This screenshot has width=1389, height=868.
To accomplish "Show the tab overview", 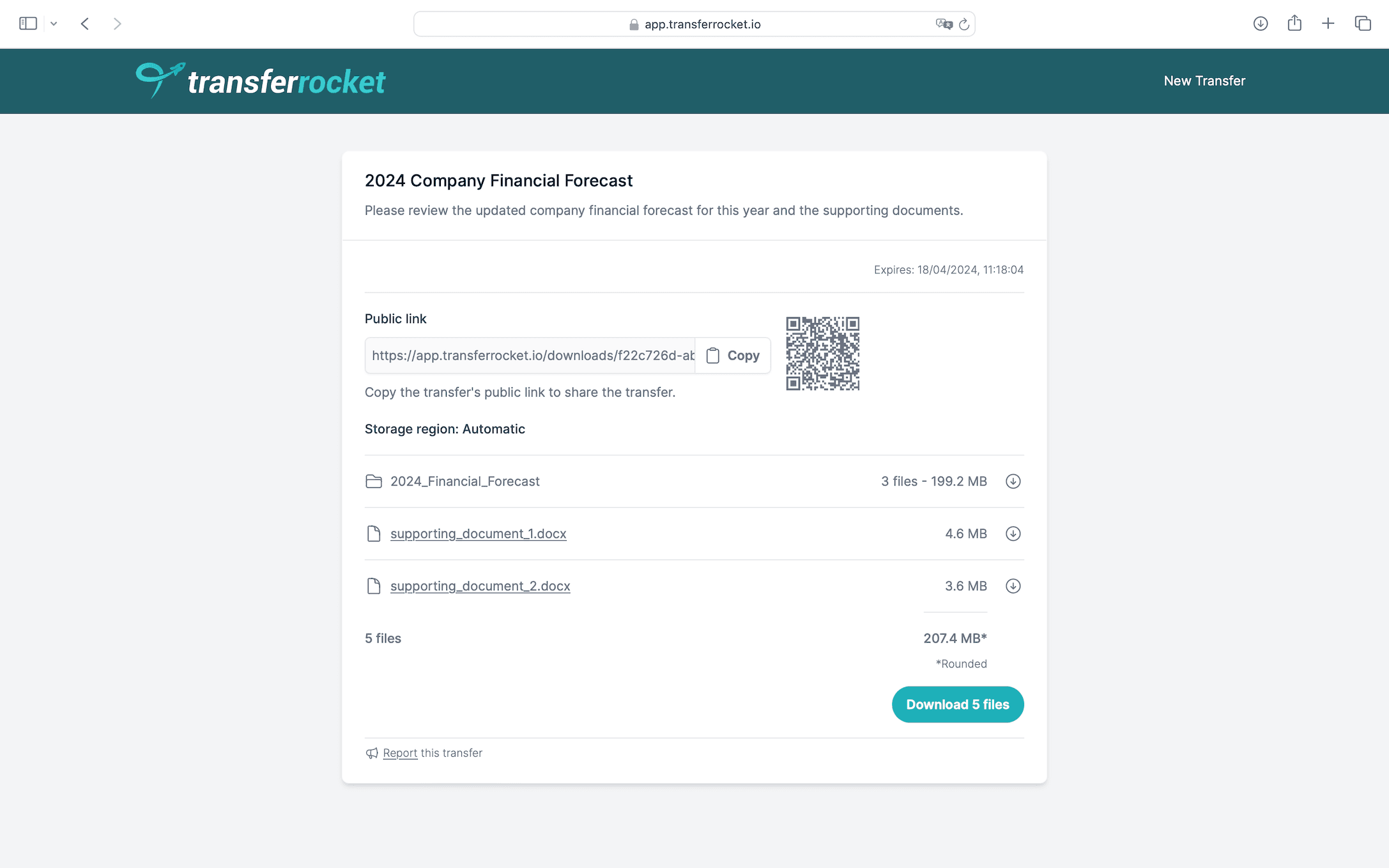I will point(1363,24).
